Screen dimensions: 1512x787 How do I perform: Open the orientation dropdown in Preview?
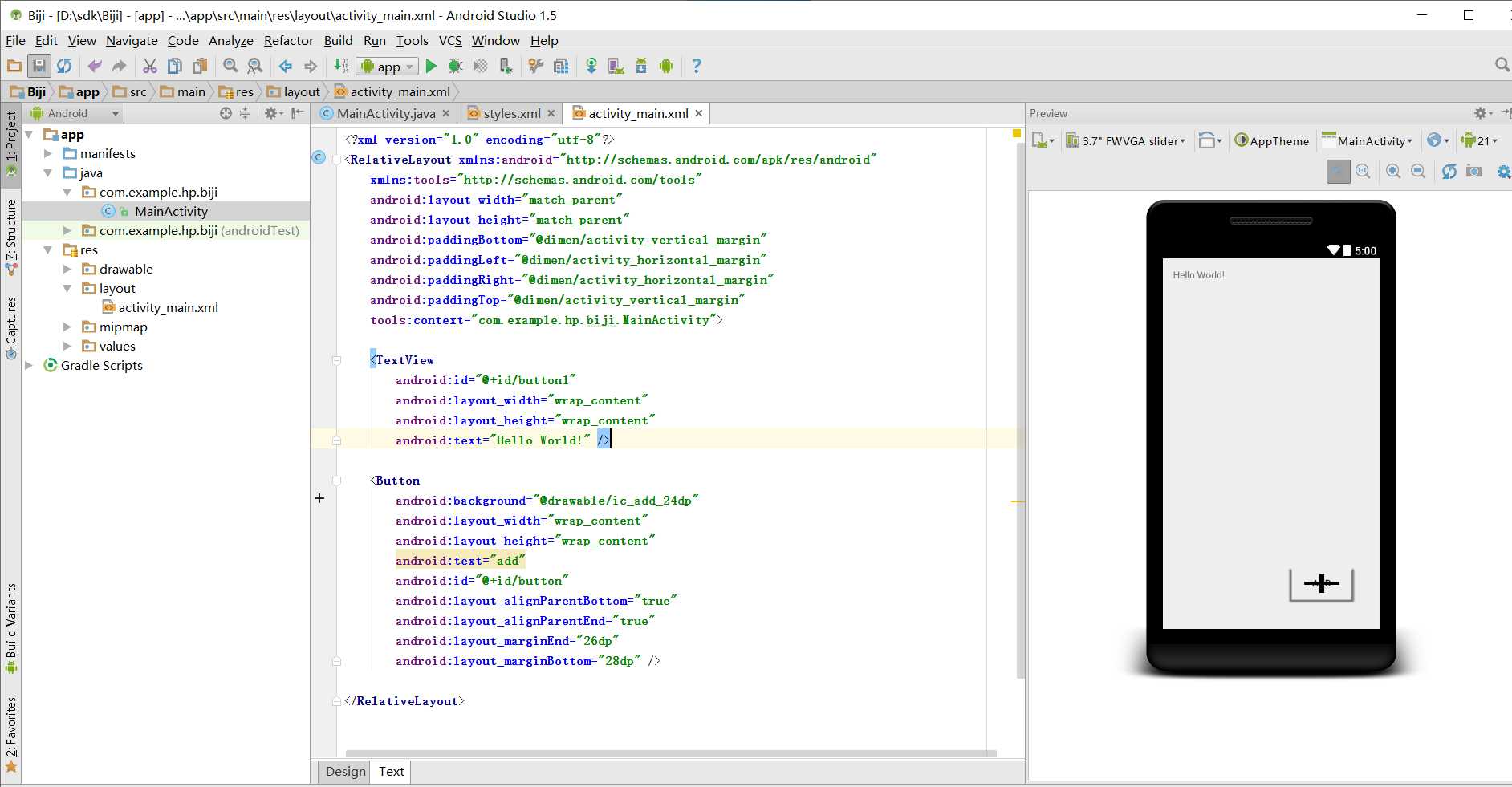pyautogui.click(x=1210, y=140)
